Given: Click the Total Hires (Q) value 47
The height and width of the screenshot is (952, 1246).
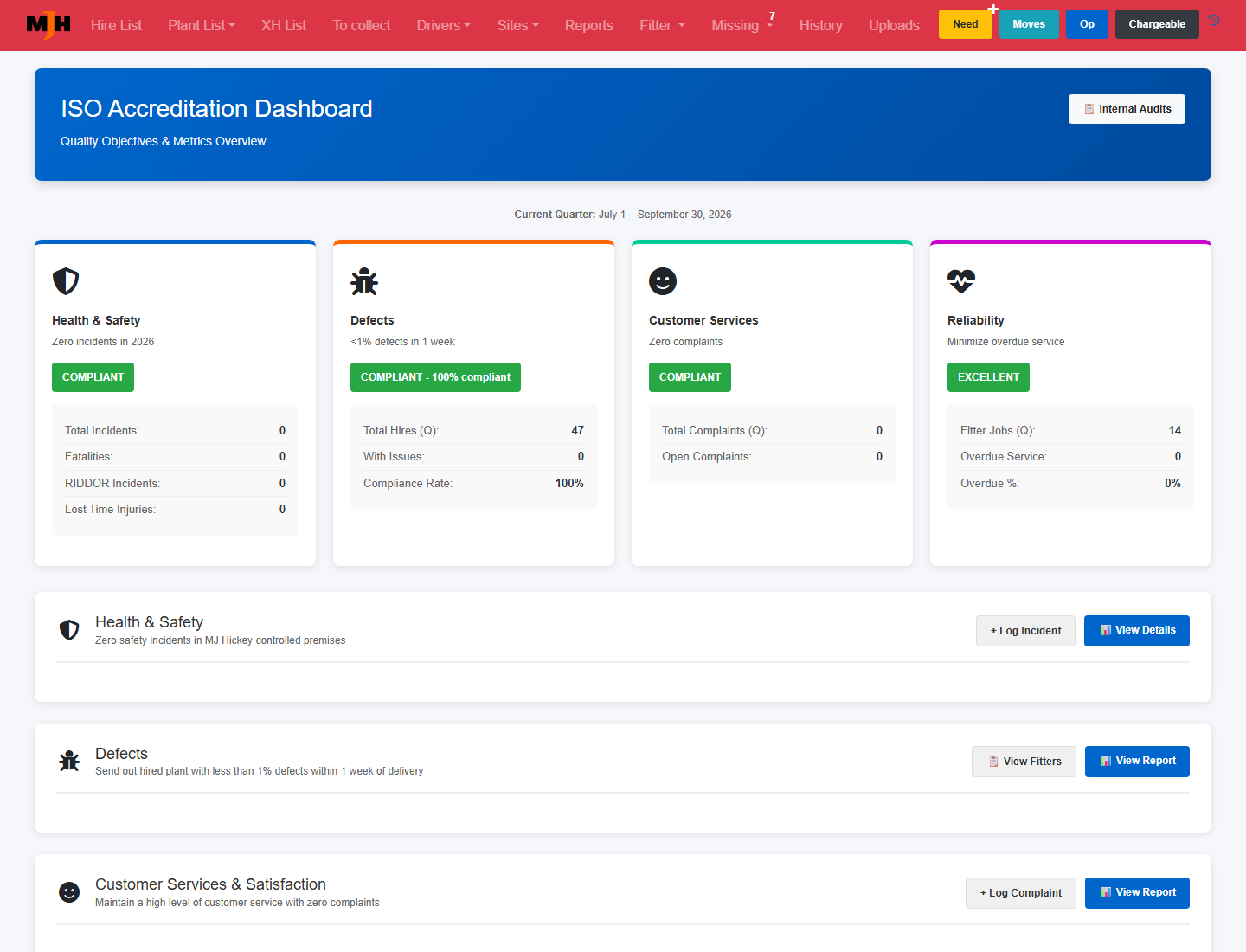Looking at the screenshot, I should 577,431.
